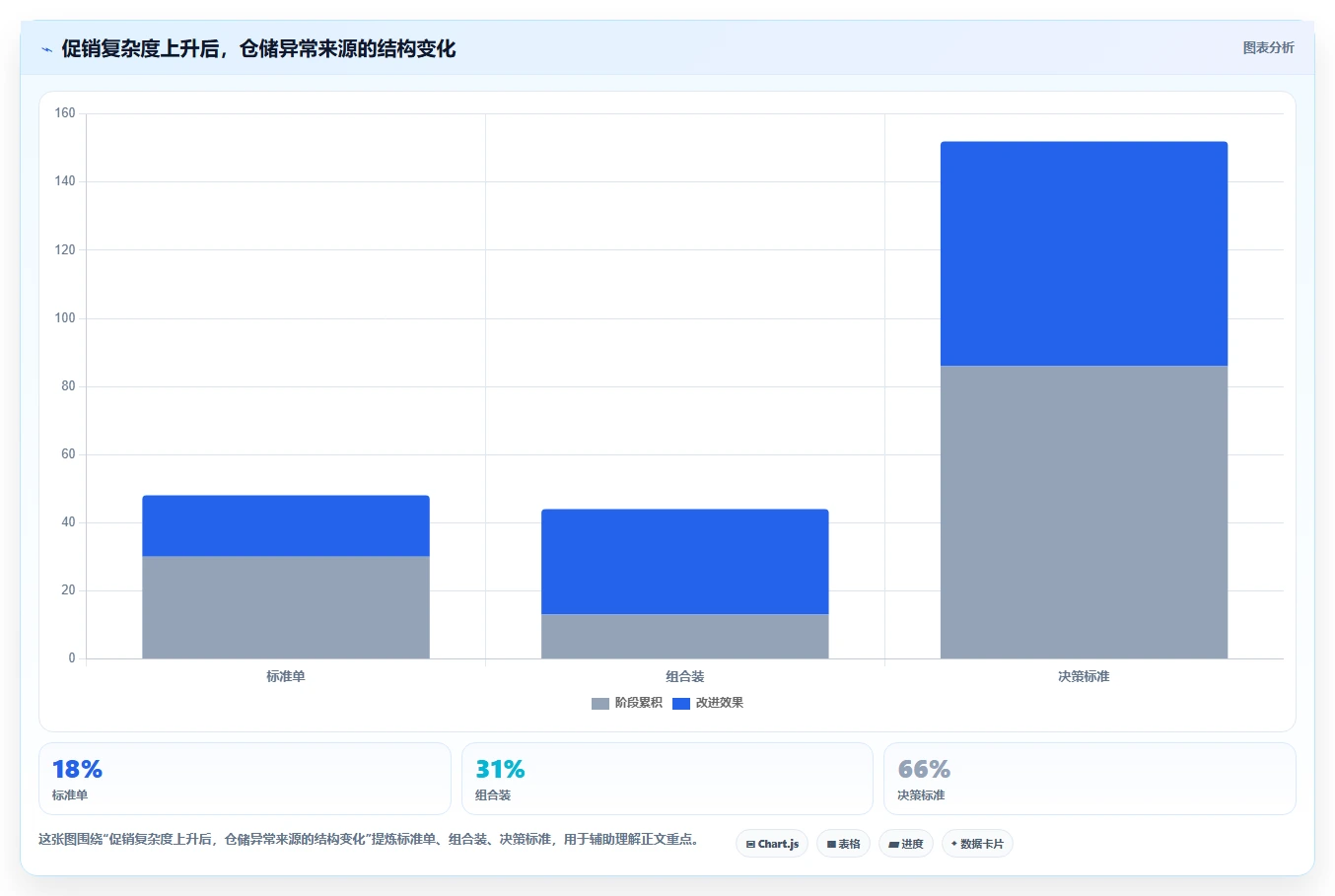Click the gray segment of 标准单 bar
1335x896 pixels.
point(286,607)
